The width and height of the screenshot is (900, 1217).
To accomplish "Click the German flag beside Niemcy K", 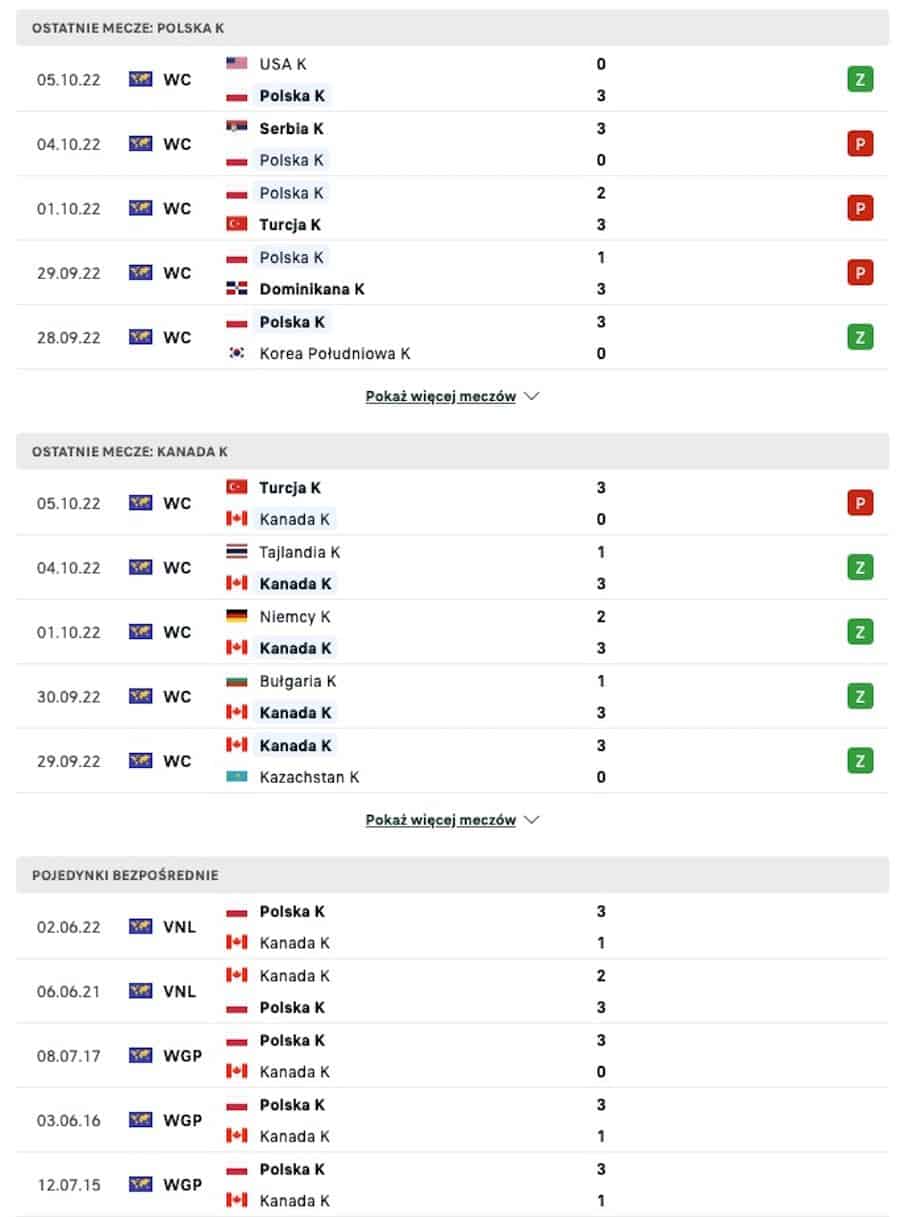I will click(x=237, y=616).
